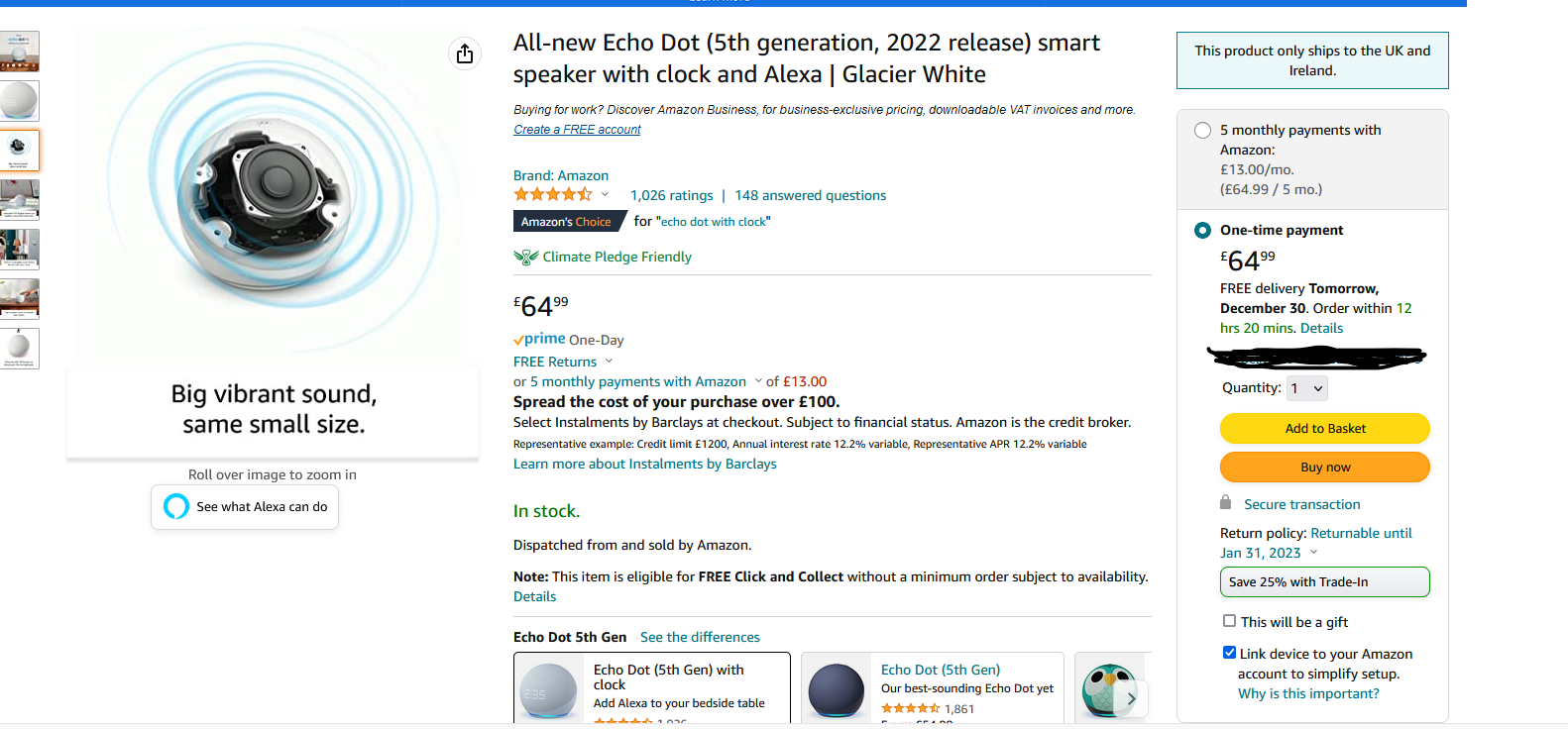
Task: Select the Echo Dot (5th Gen) variant card
Action: [932, 687]
